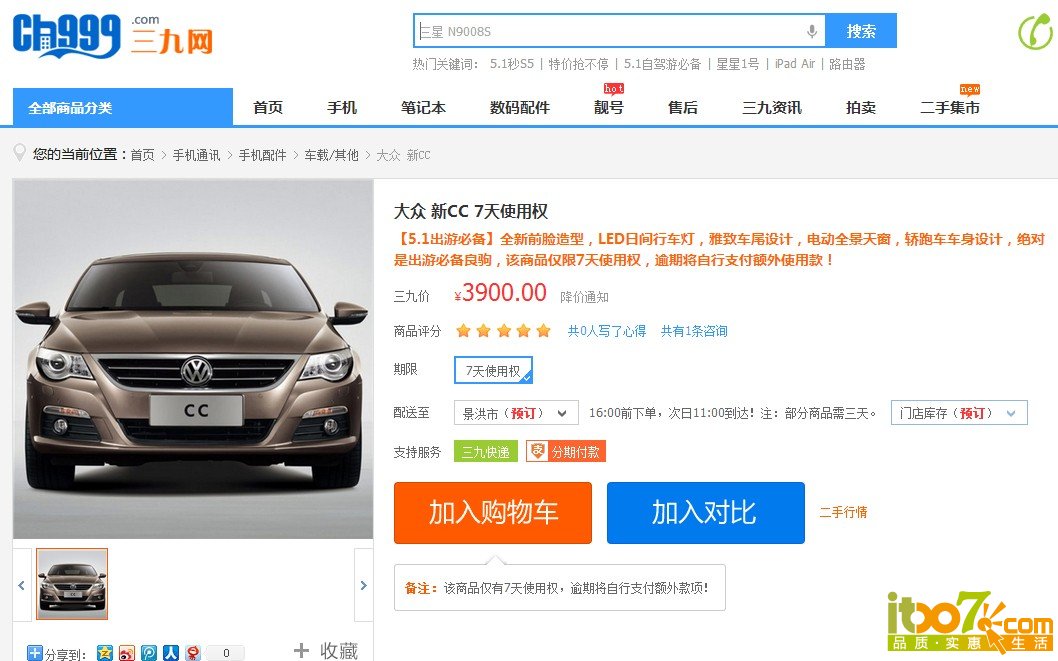Click the green phone contact icon

point(1036,32)
